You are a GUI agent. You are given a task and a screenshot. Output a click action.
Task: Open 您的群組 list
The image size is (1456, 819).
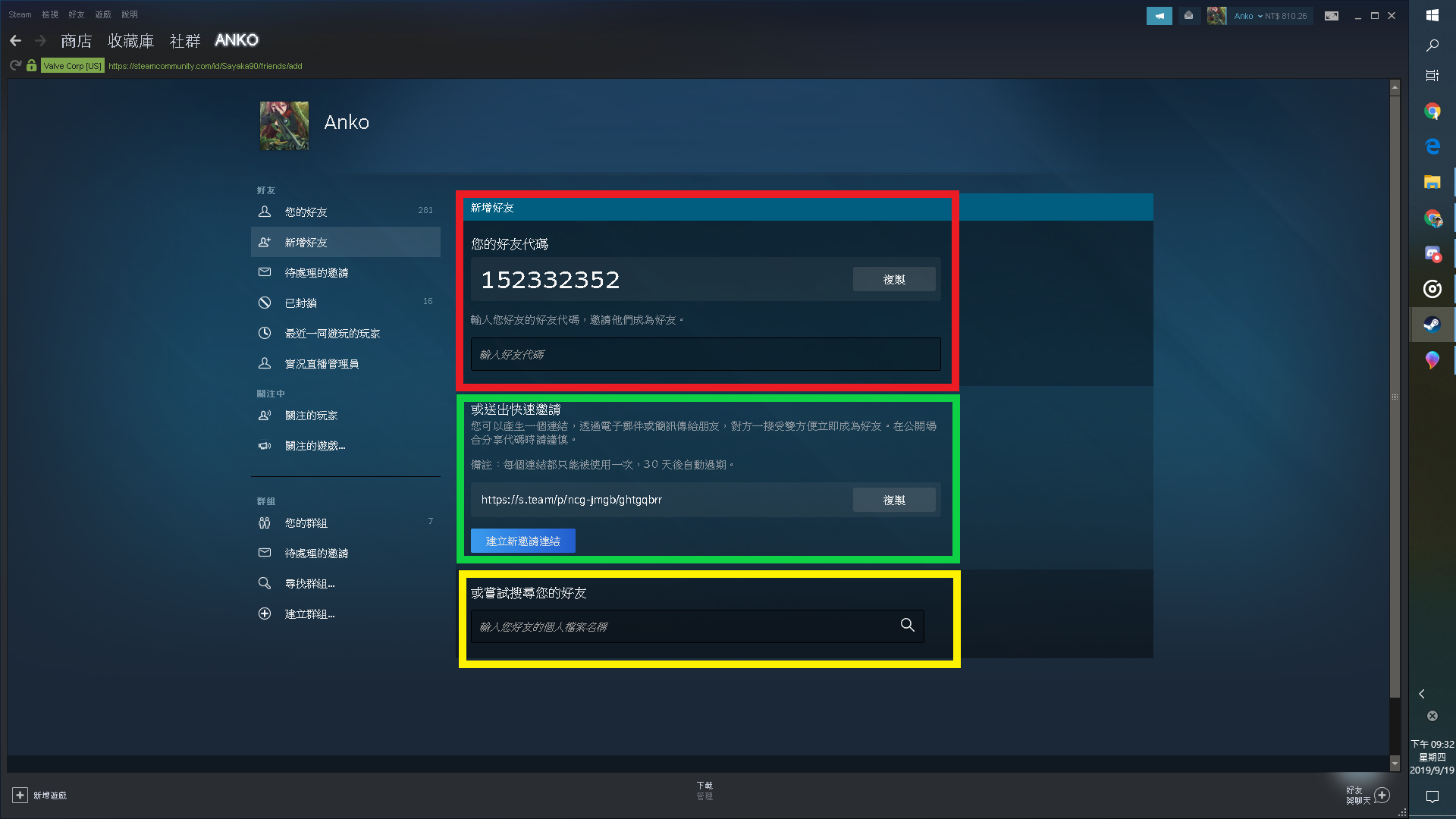tap(346, 522)
